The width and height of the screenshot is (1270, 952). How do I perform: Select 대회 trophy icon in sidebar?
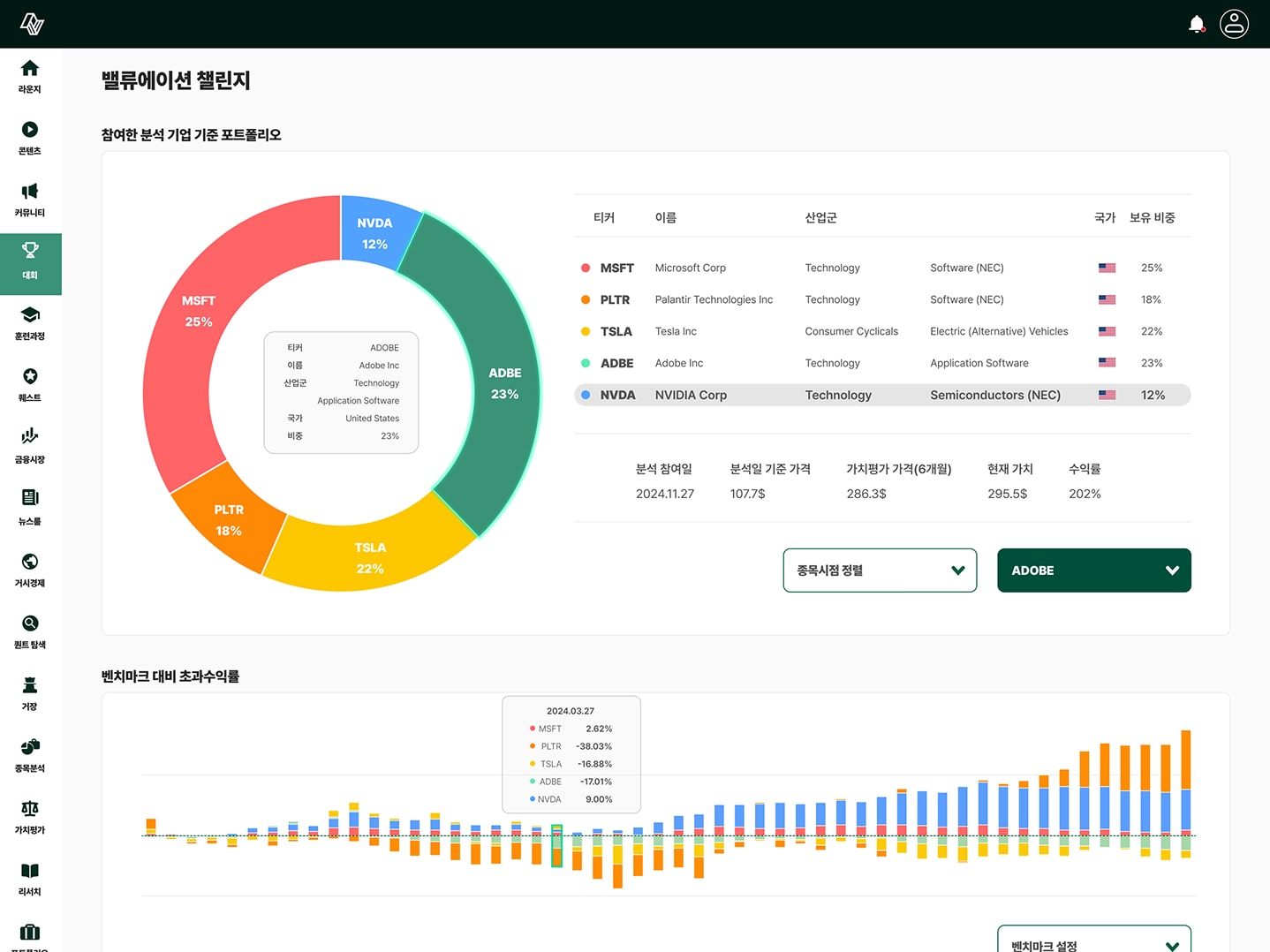tap(30, 251)
